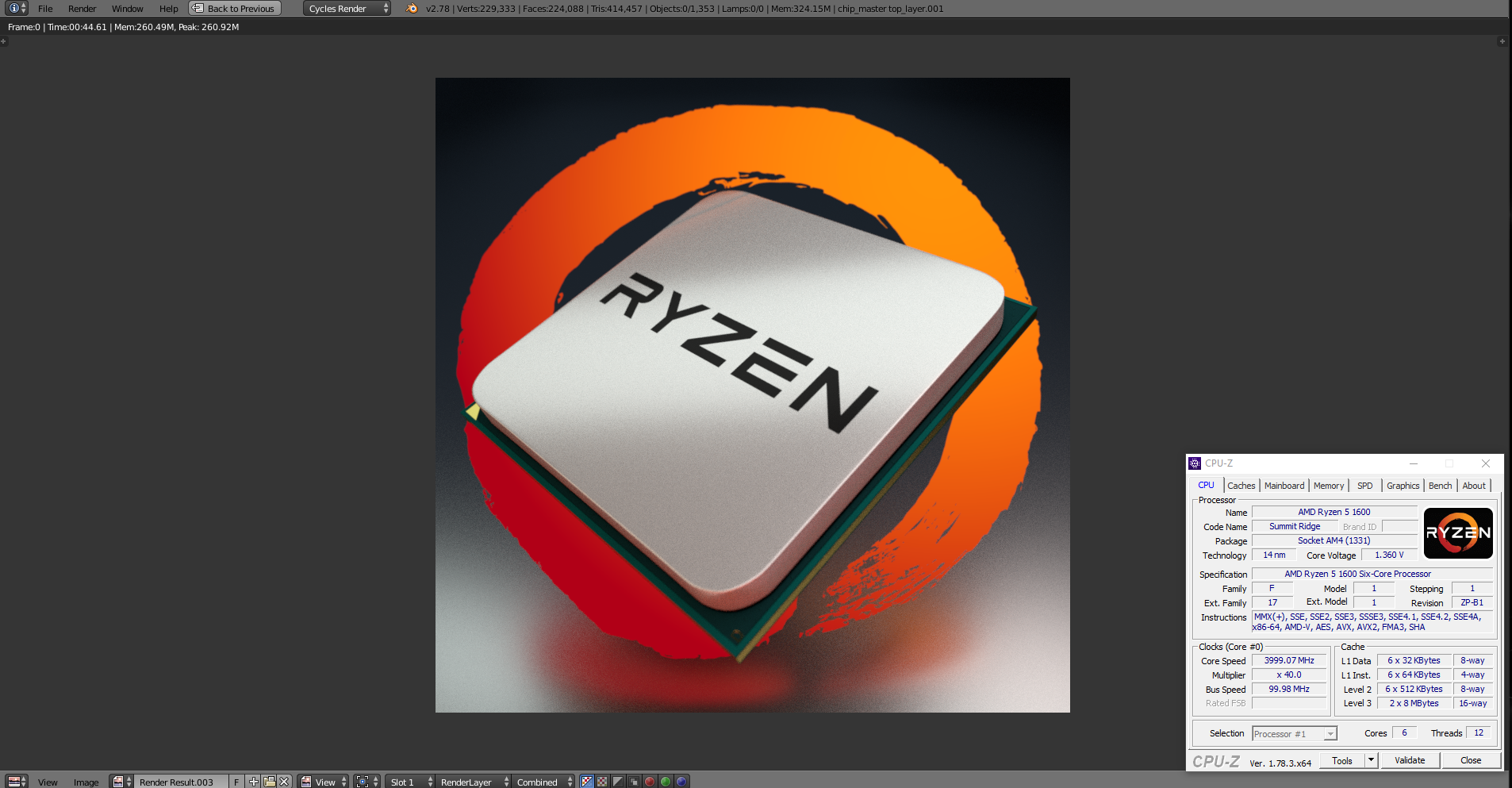Click the render stats Frame:0 Time text

point(124,27)
